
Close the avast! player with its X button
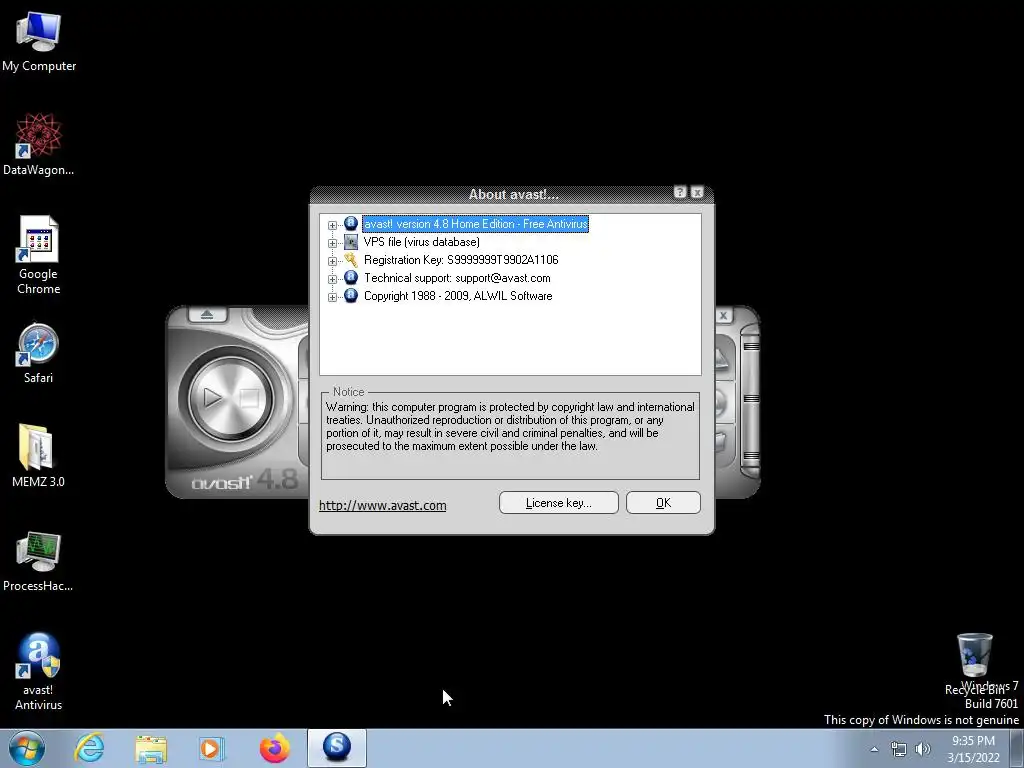point(724,315)
